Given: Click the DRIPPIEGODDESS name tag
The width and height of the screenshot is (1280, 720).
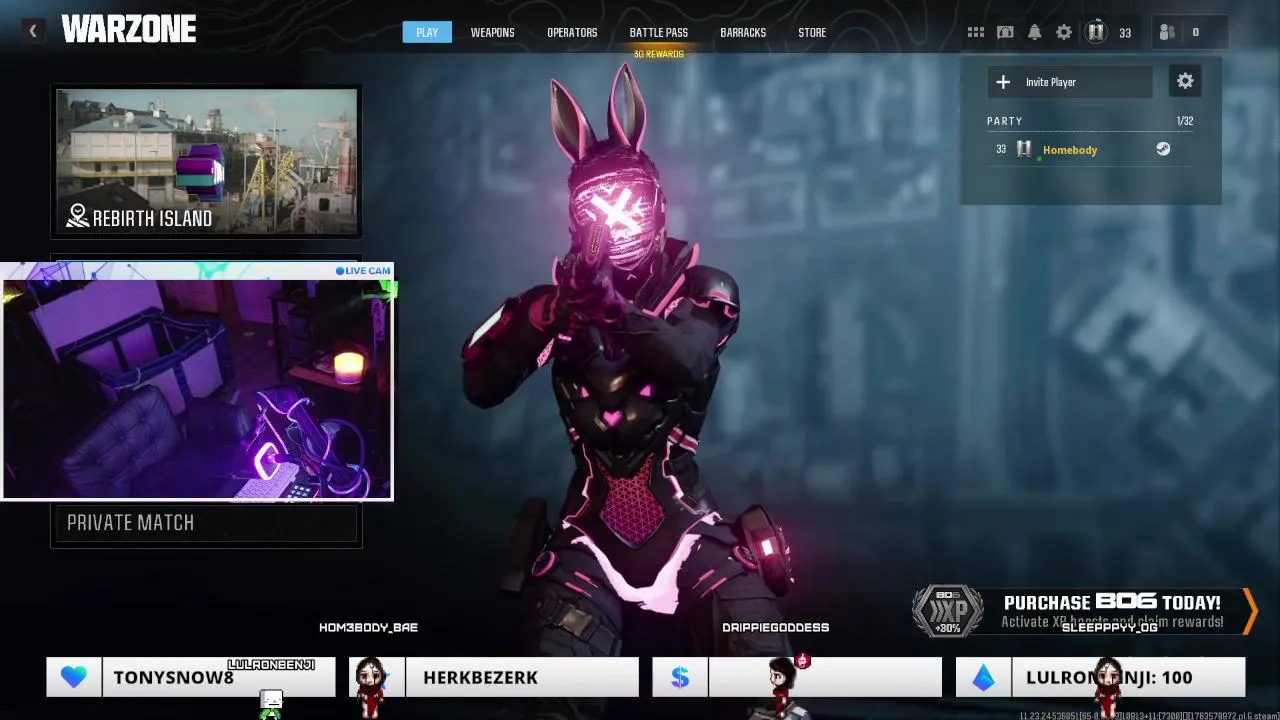Looking at the screenshot, I should 775,627.
